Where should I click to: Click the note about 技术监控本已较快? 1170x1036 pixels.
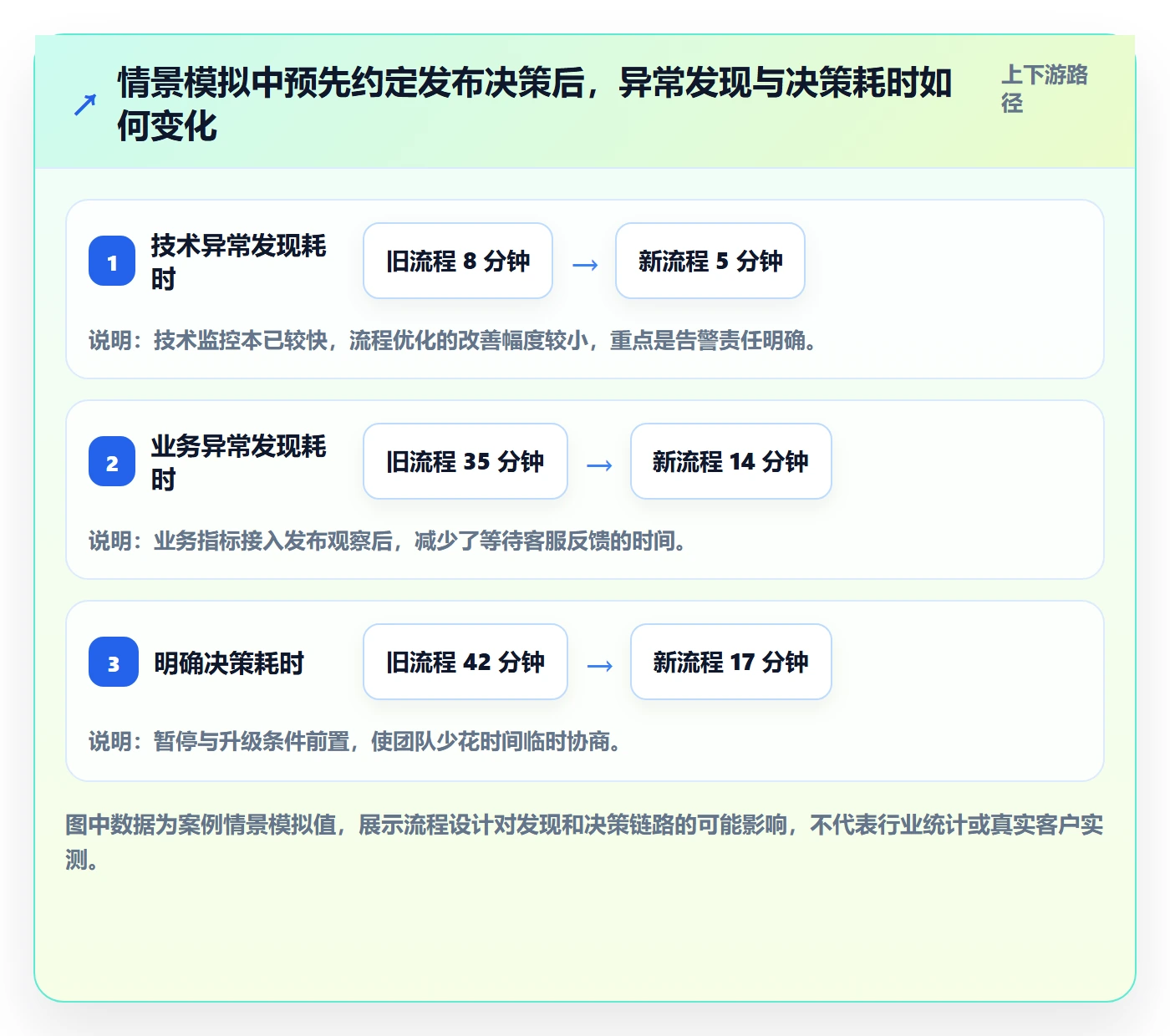[x=452, y=341]
